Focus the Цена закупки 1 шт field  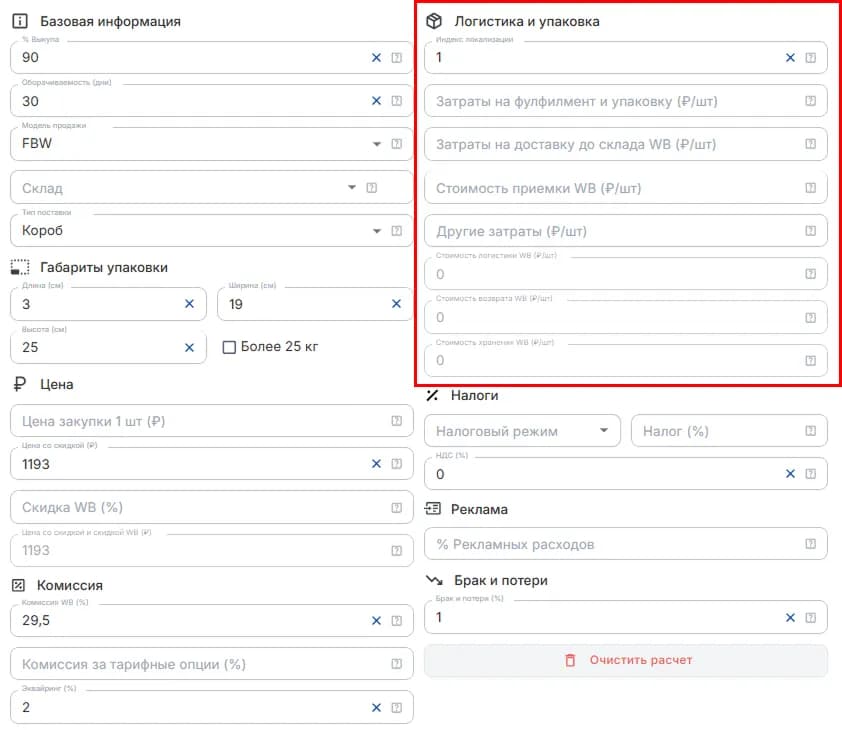(x=212, y=421)
